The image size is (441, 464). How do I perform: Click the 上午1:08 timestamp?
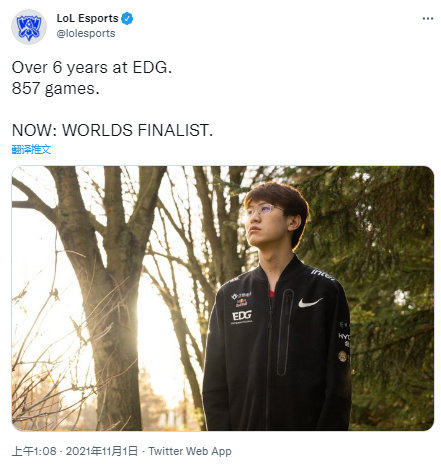[34, 451]
